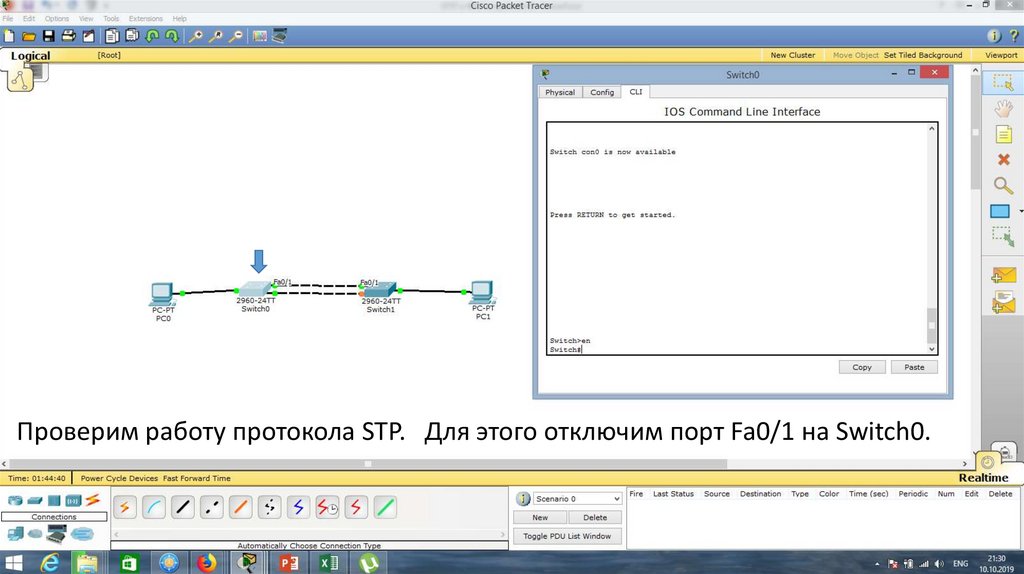This screenshot has height=574, width=1024.
Task: Select the green octal cable
Action: [385, 507]
